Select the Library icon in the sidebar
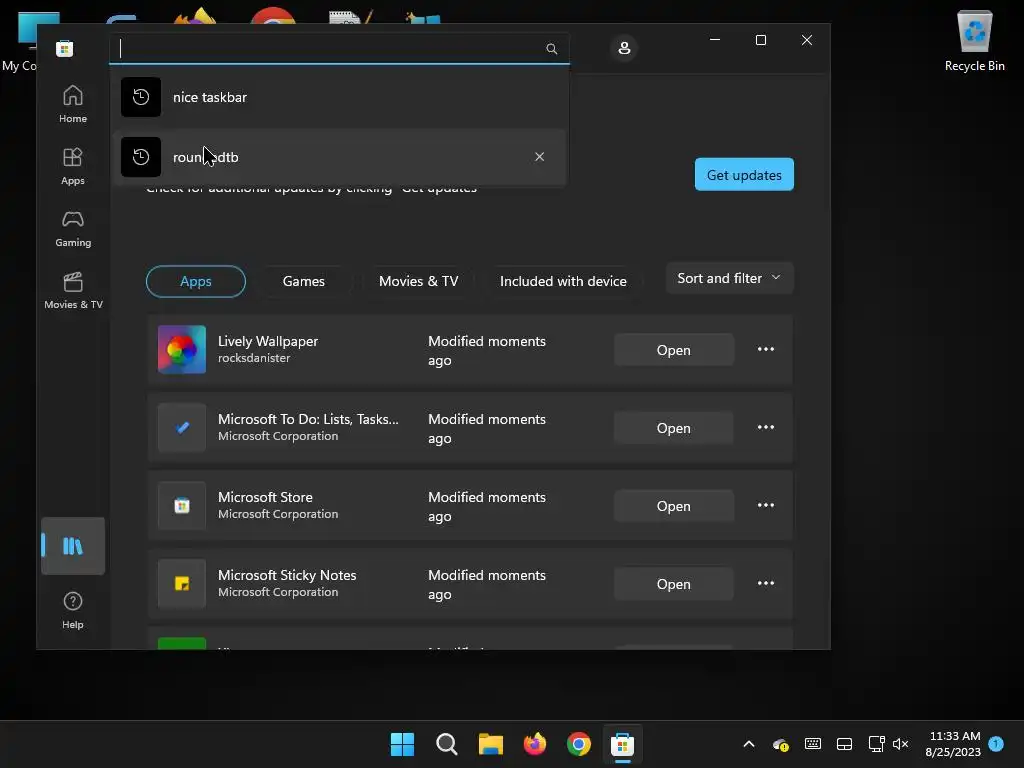 72,546
